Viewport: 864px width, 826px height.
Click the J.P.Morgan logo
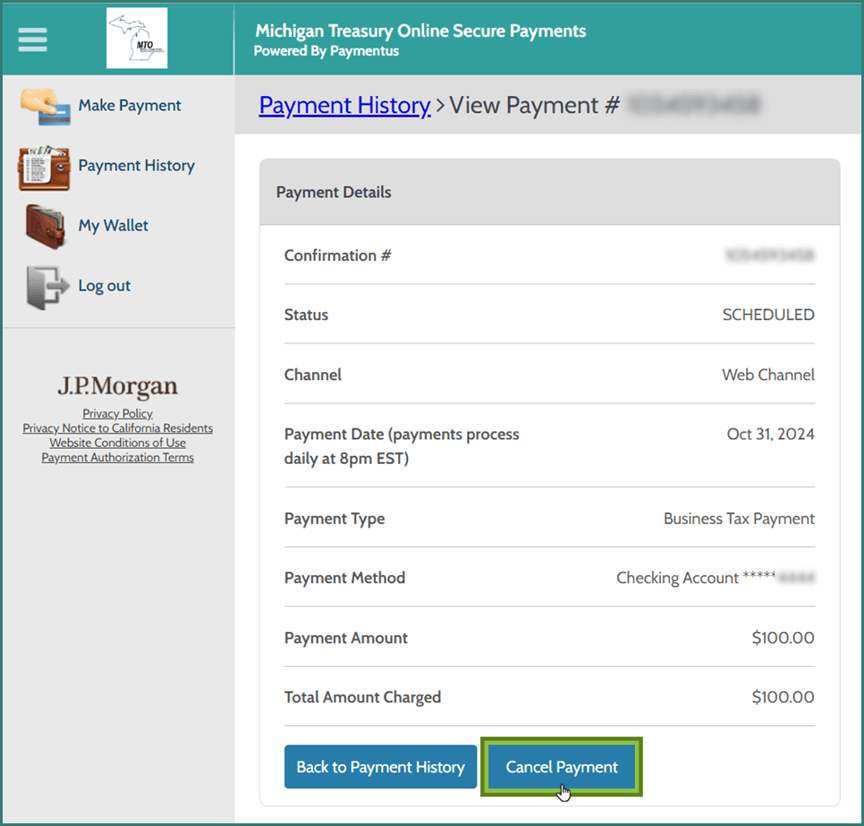(x=117, y=385)
